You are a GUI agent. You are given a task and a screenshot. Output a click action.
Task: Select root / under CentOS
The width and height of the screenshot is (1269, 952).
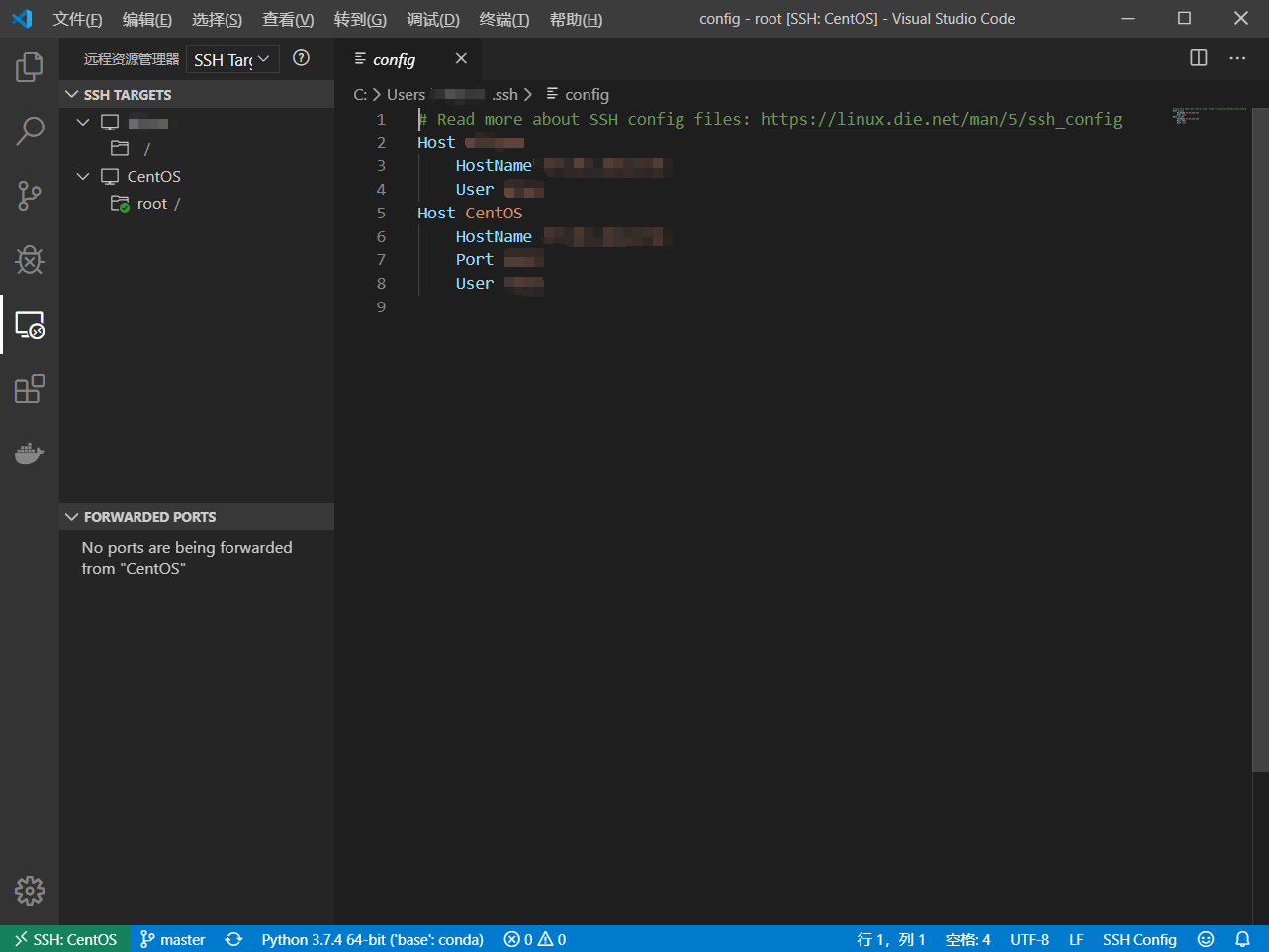click(153, 203)
